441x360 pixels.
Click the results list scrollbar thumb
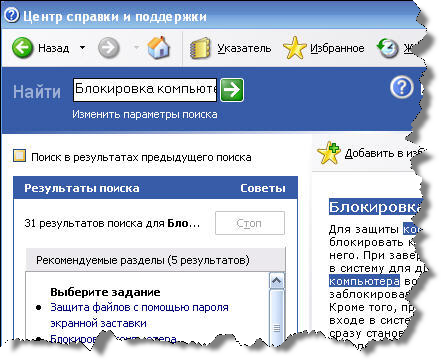pyautogui.click(x=277, y=318)
